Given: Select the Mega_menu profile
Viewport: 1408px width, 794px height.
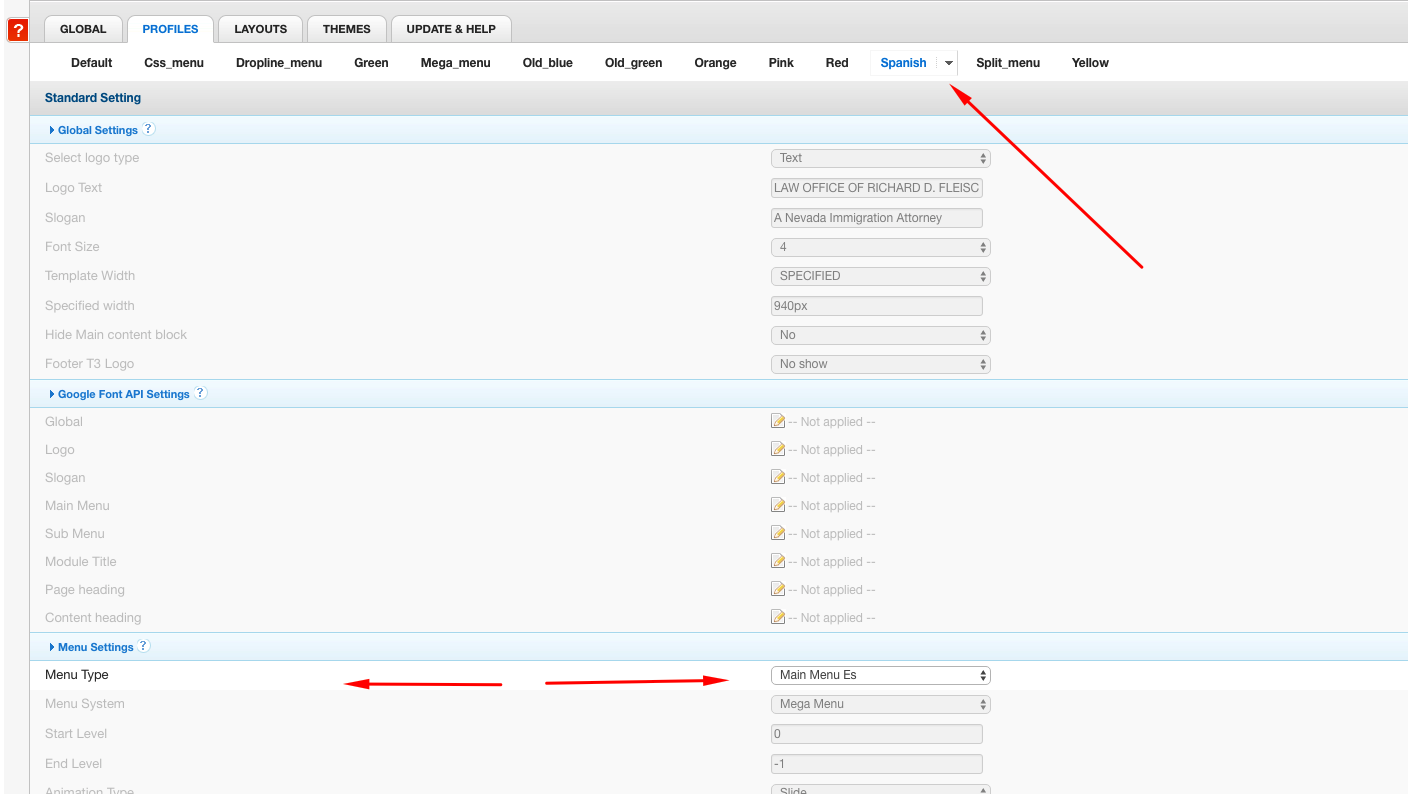Looking at the screenshot, I should (455, 63).
